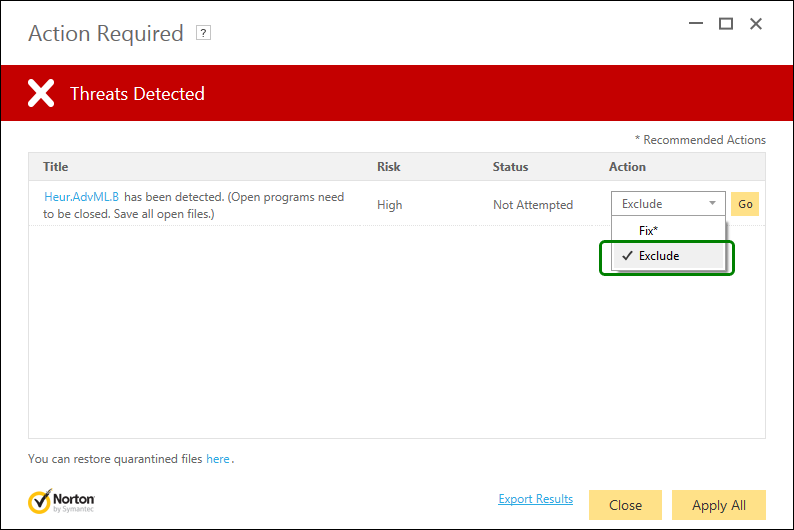This screenshot has width=794, height=530.
Task: Close the window with X icon
Action: (756, 23)
